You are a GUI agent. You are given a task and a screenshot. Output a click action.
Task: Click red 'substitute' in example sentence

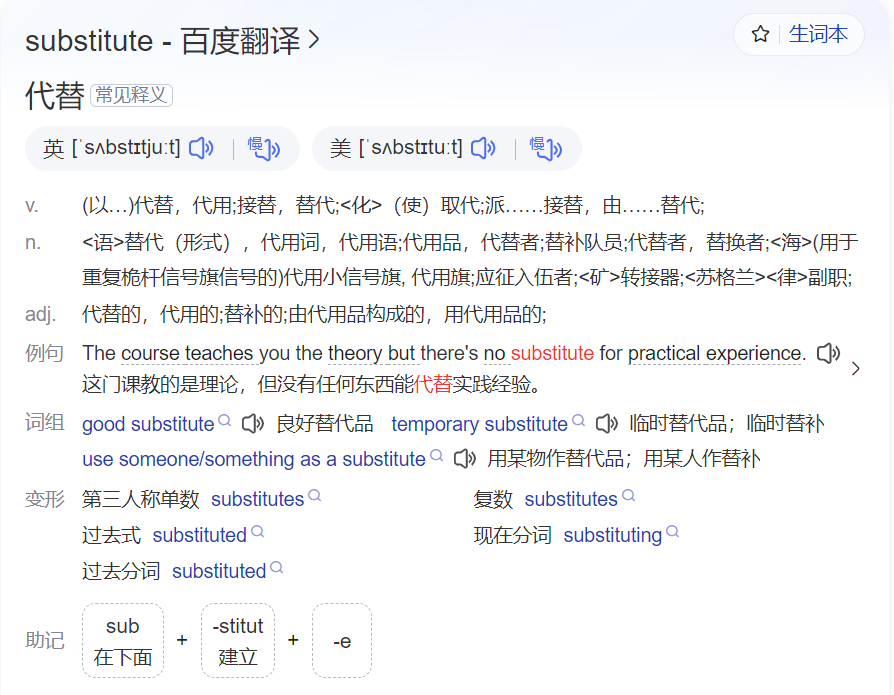coord(552,353)
